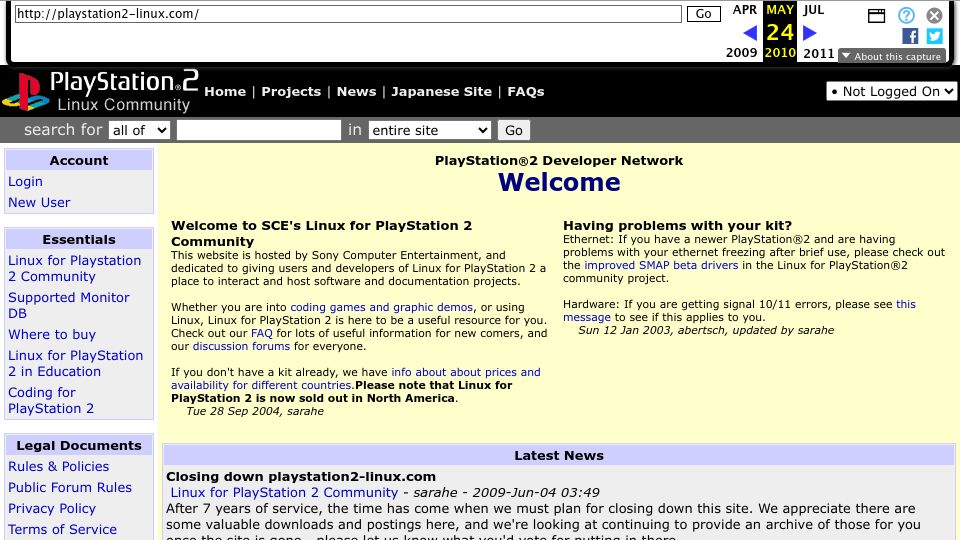Open the capture window icon in toolbar
This screenshot has width=960, height=540.
(877, 15)
